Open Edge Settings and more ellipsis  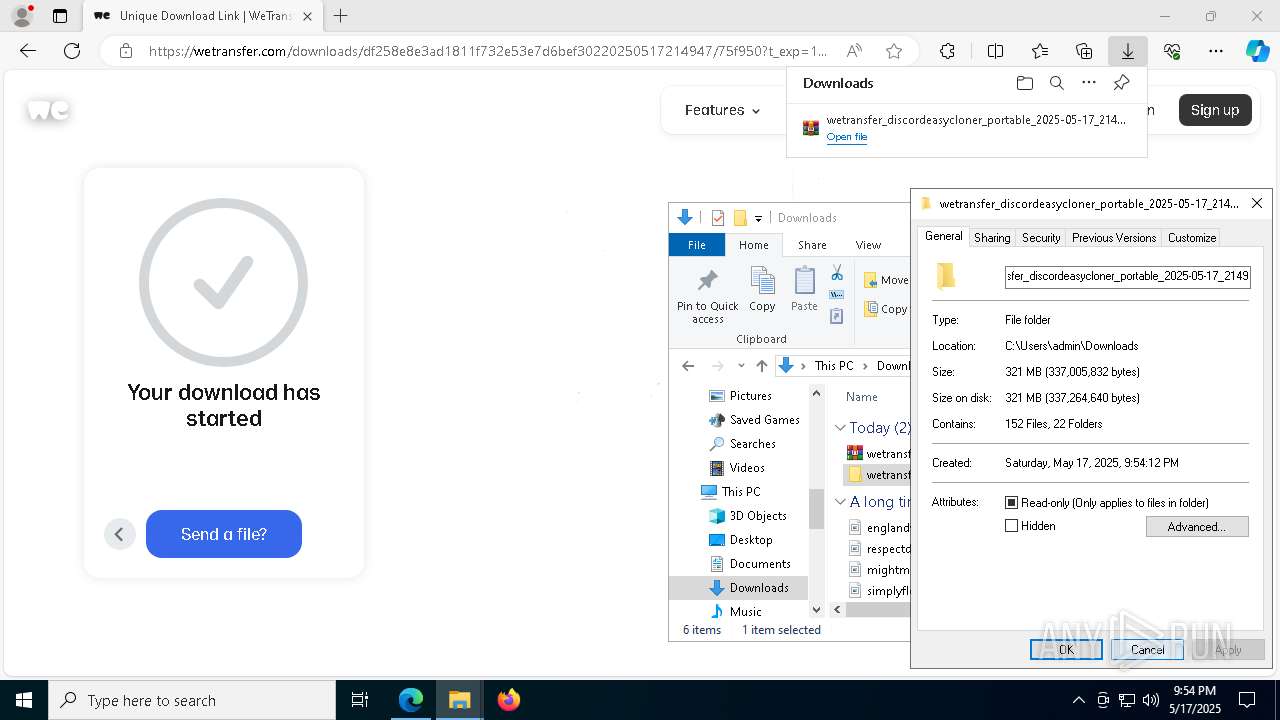pyautogui.click(x=1216, y=51)
